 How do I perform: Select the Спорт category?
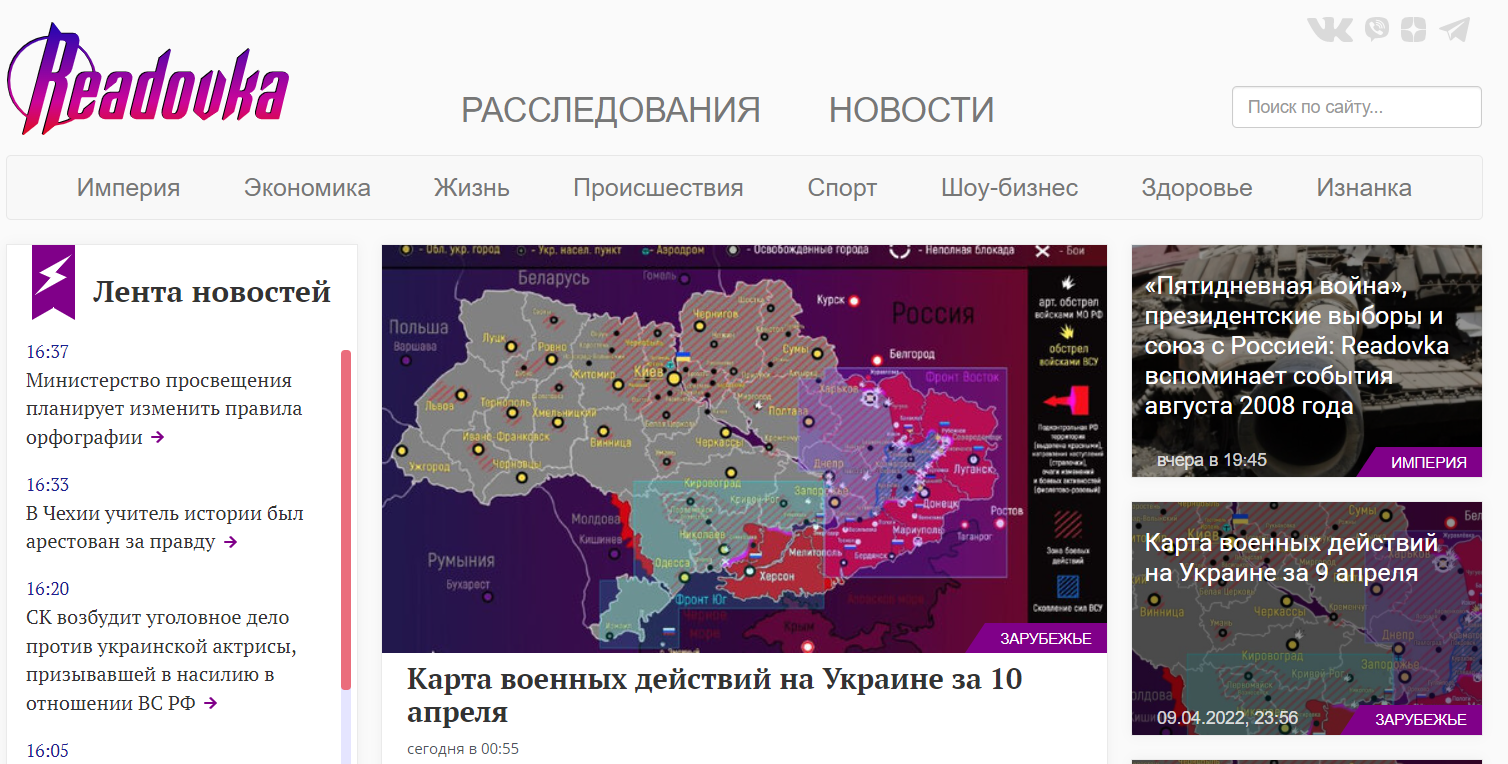click(x=842, y=187)
